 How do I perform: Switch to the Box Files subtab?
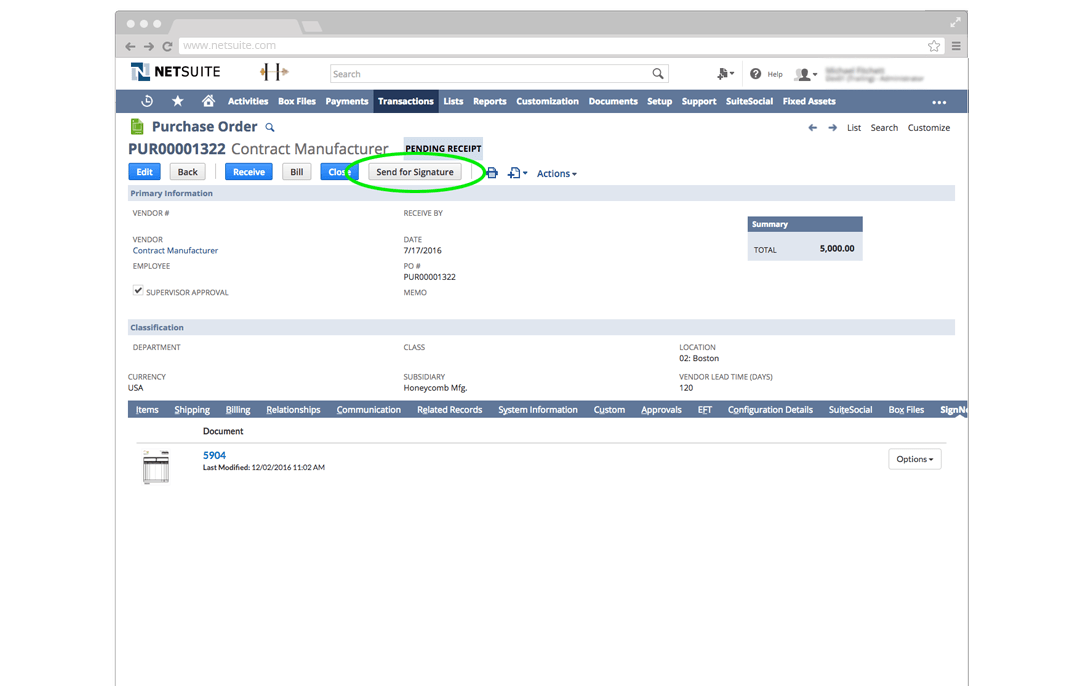pos(906,410)
